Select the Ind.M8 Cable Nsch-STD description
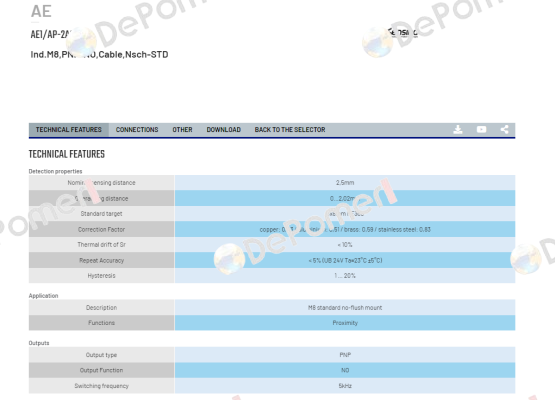This screenshot has height=400, width=555. 99,55
